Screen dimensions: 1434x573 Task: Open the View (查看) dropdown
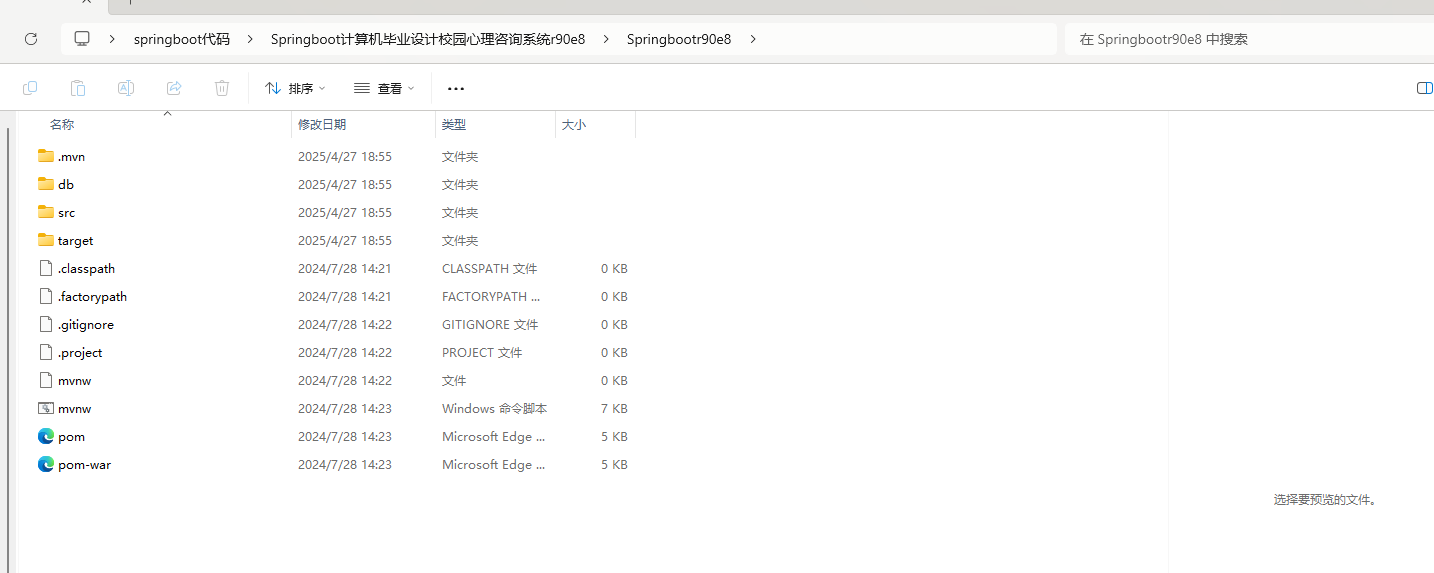pos(384,88)
